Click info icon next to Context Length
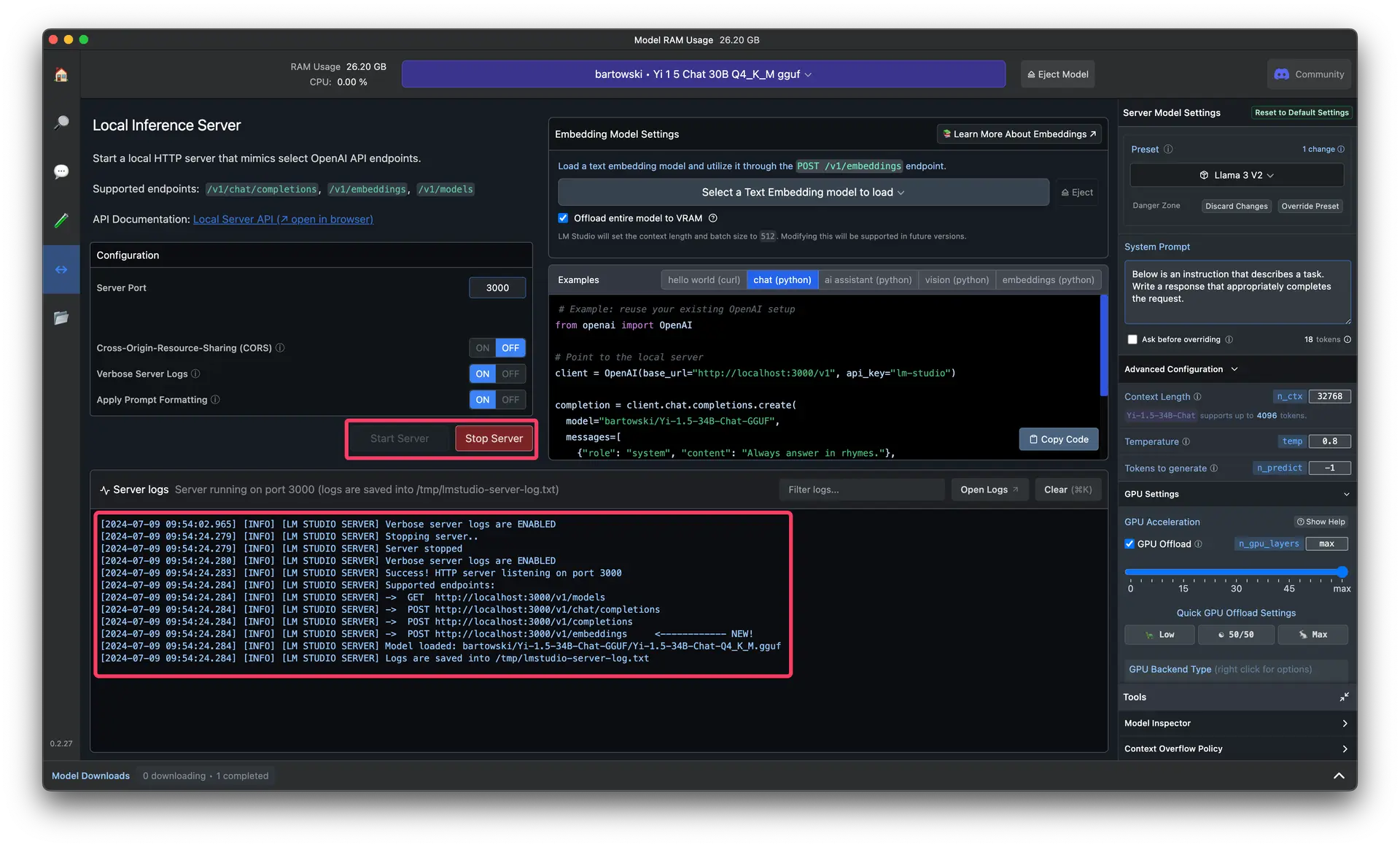Image resolution: width=1400 pixels, height=847 pixels. tap(1197, 397)
